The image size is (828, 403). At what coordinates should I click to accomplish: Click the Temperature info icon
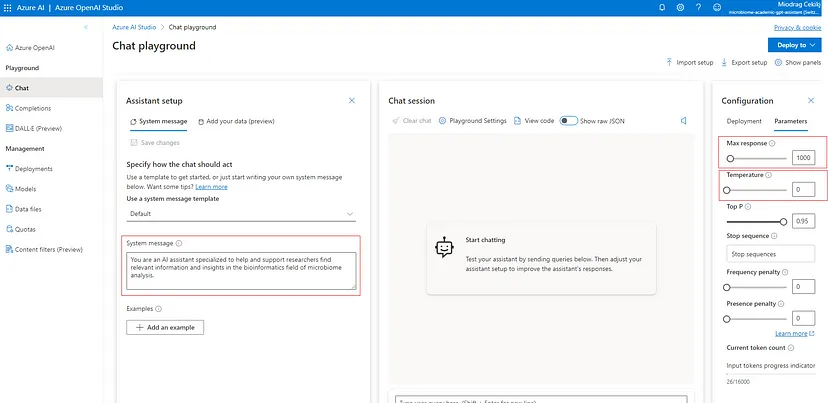pyautogui.click(x=768, y=175)
